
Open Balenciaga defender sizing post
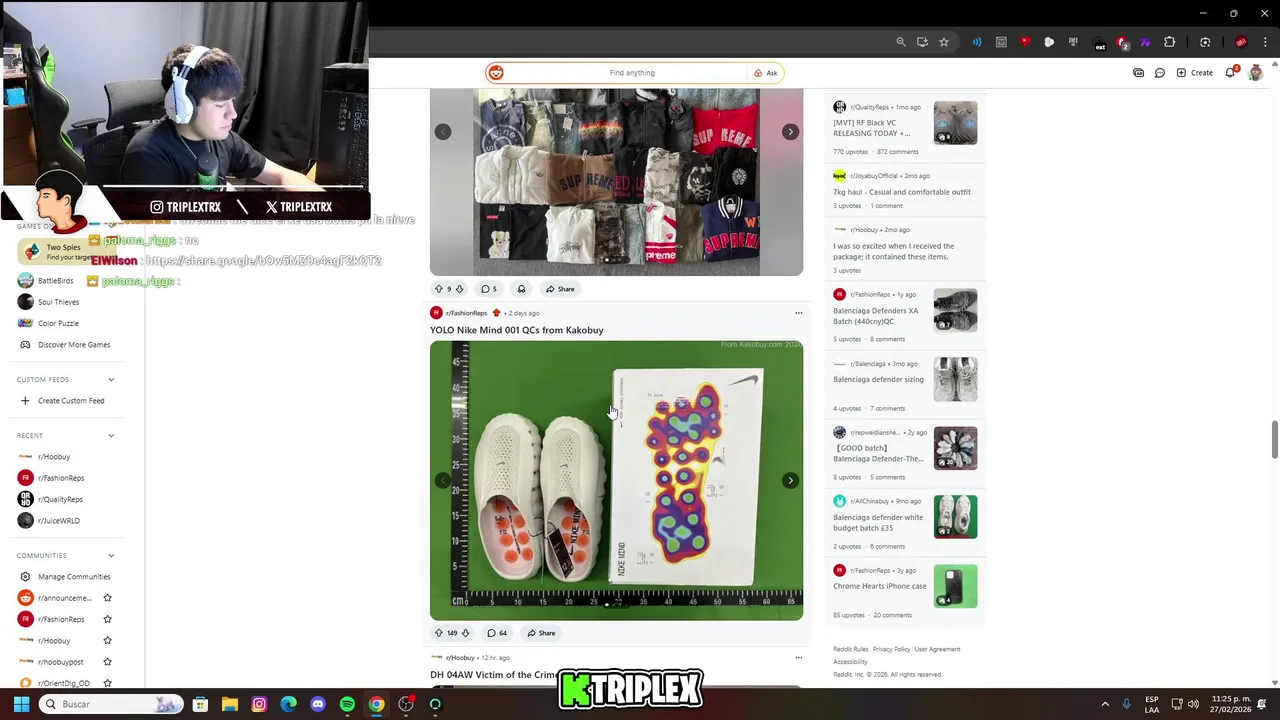coord(878,380)
